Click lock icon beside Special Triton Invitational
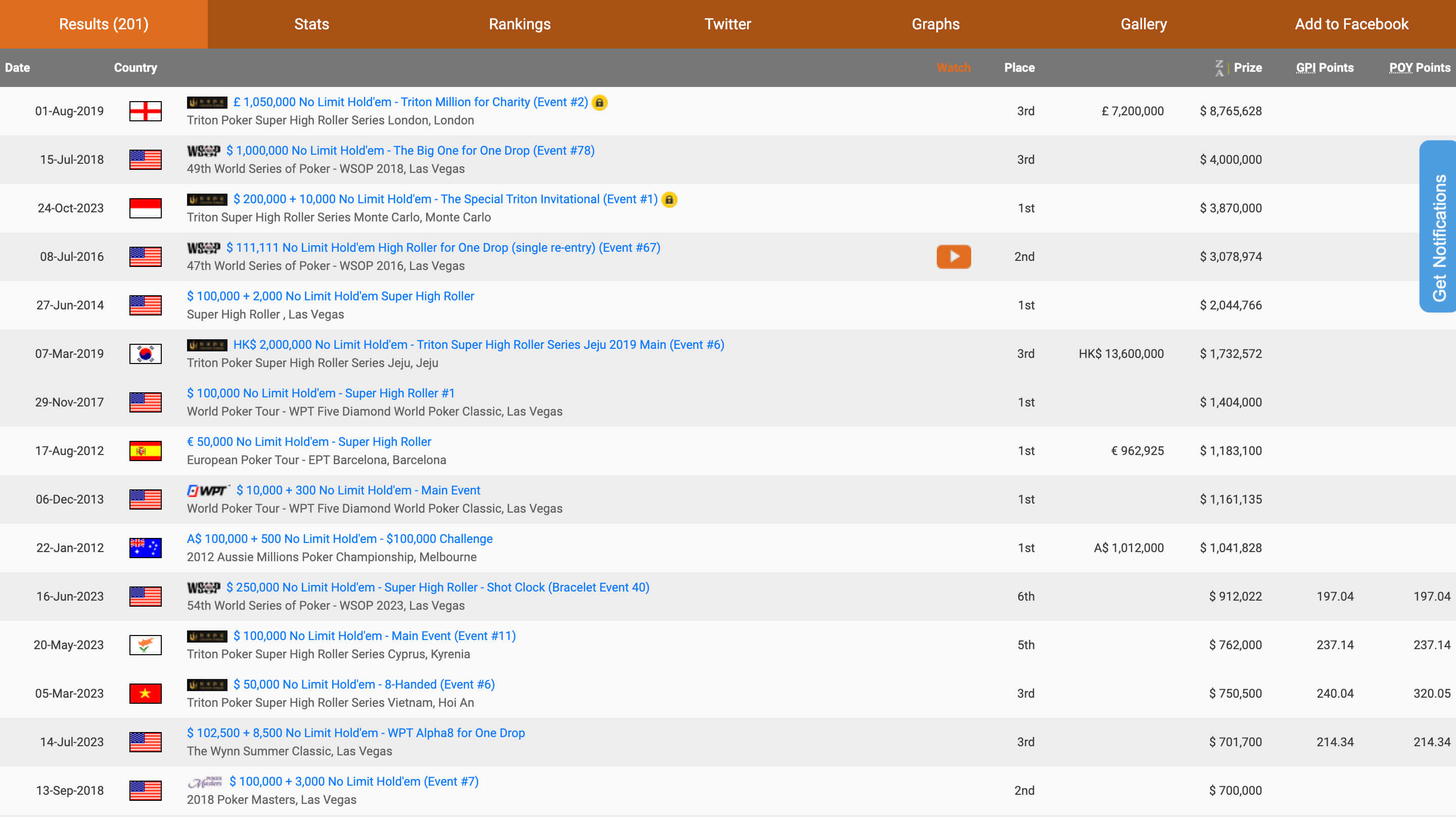Image resolution: width=1456 pixels, height=817 pixels. click(x=669, y=200)
